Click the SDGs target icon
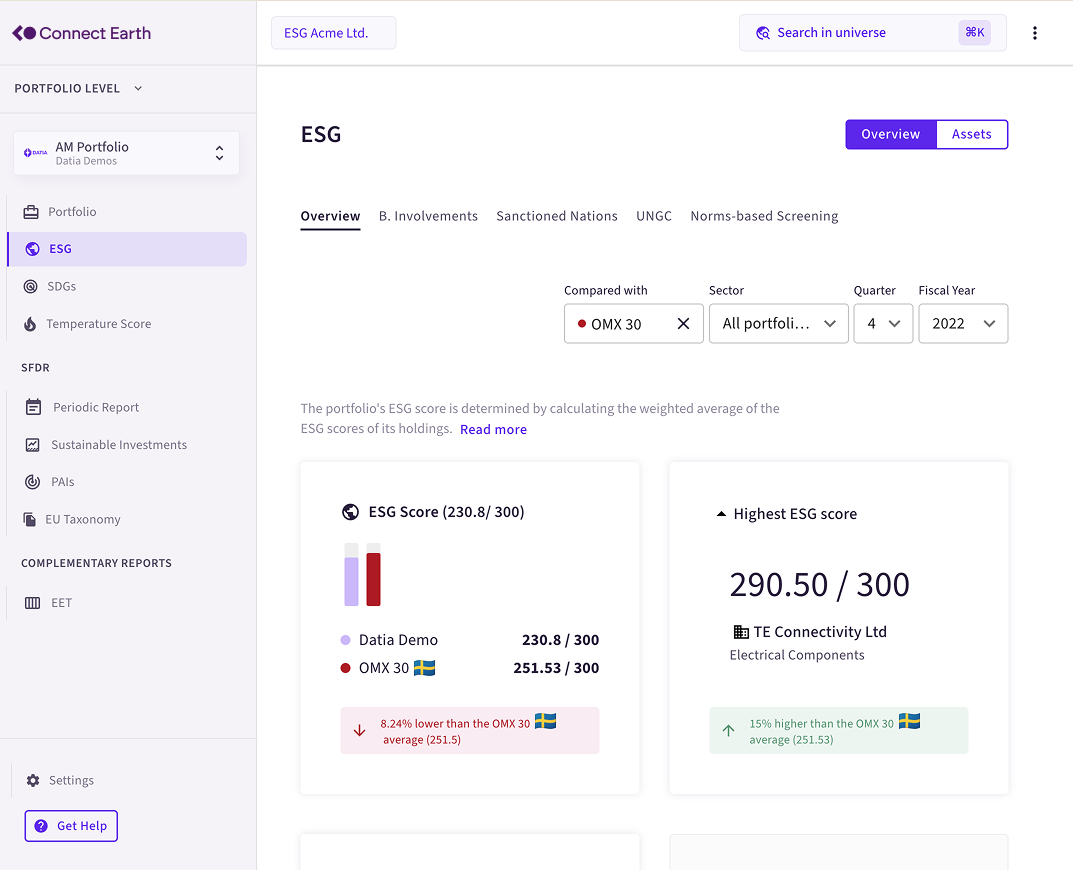This screenshot has width=1073, height=870. pos(31,287)
